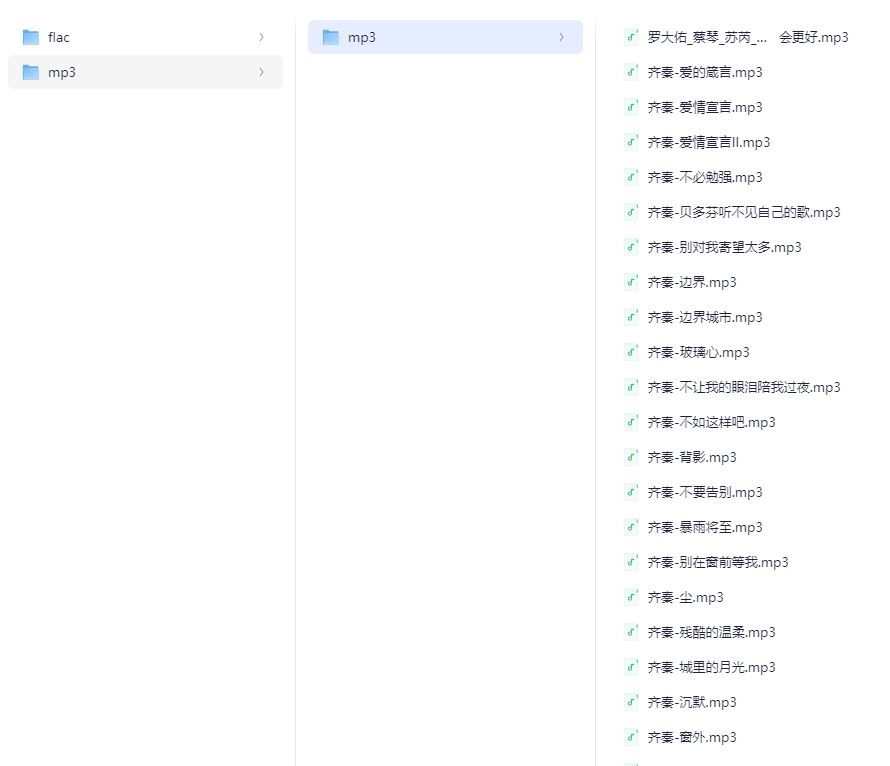Click music icon beside 齐秦-别在窗前等我.mp3
Viewport: 890px width, 766px height.
[631, 562]
